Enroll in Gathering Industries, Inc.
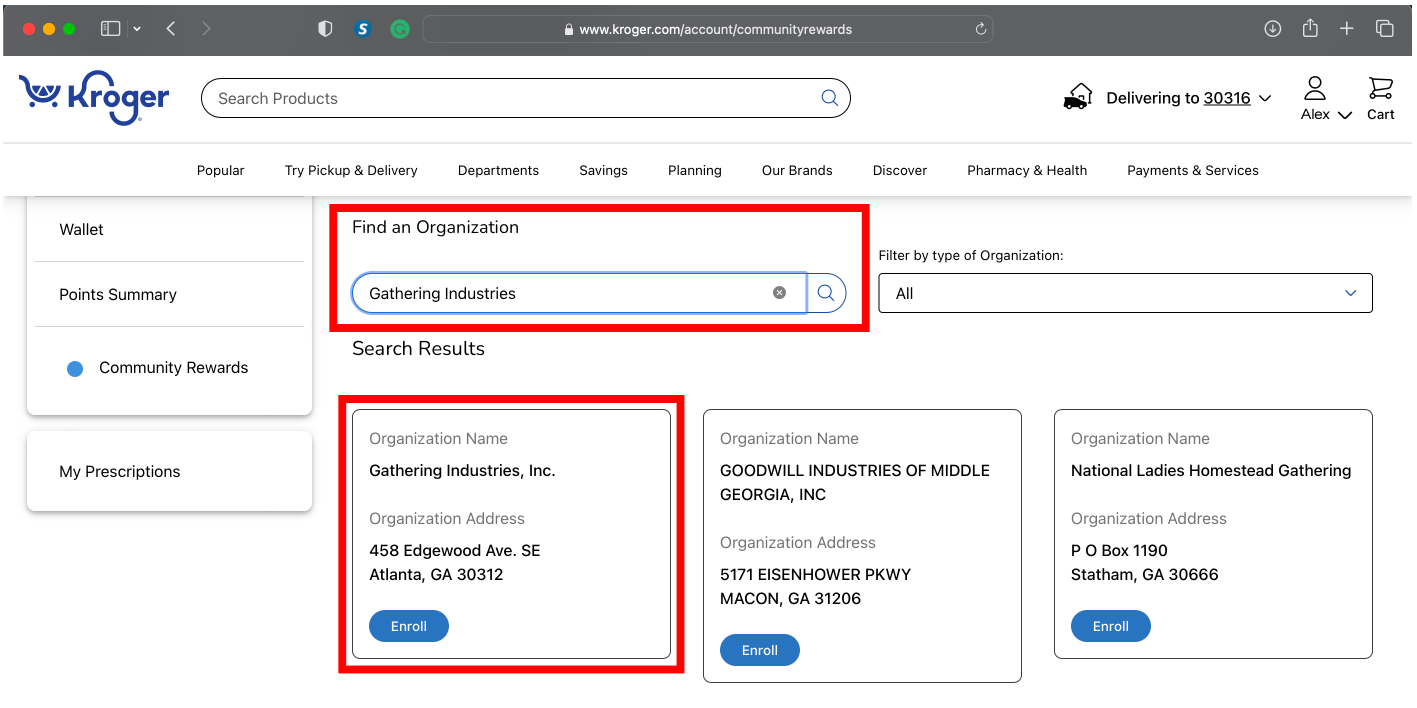 [x=408, y=626]
